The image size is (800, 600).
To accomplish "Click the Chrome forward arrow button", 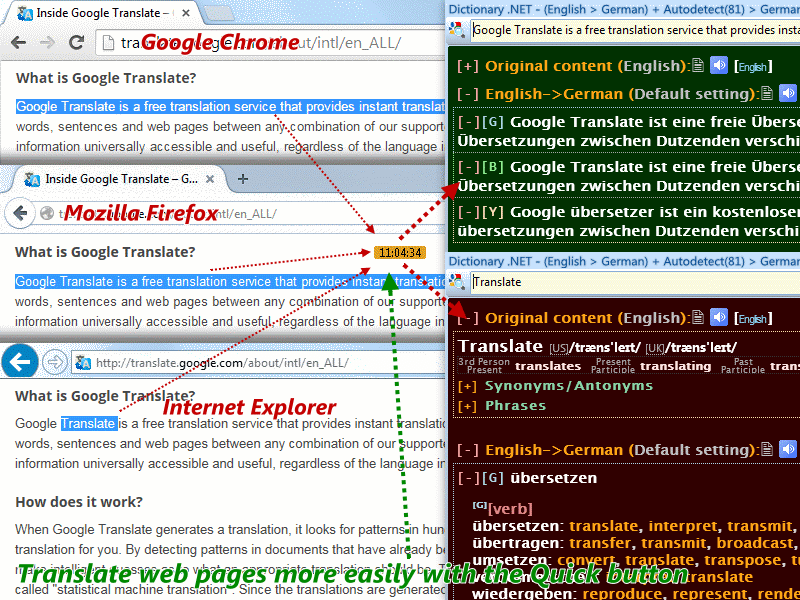I will tap(47, 42).
